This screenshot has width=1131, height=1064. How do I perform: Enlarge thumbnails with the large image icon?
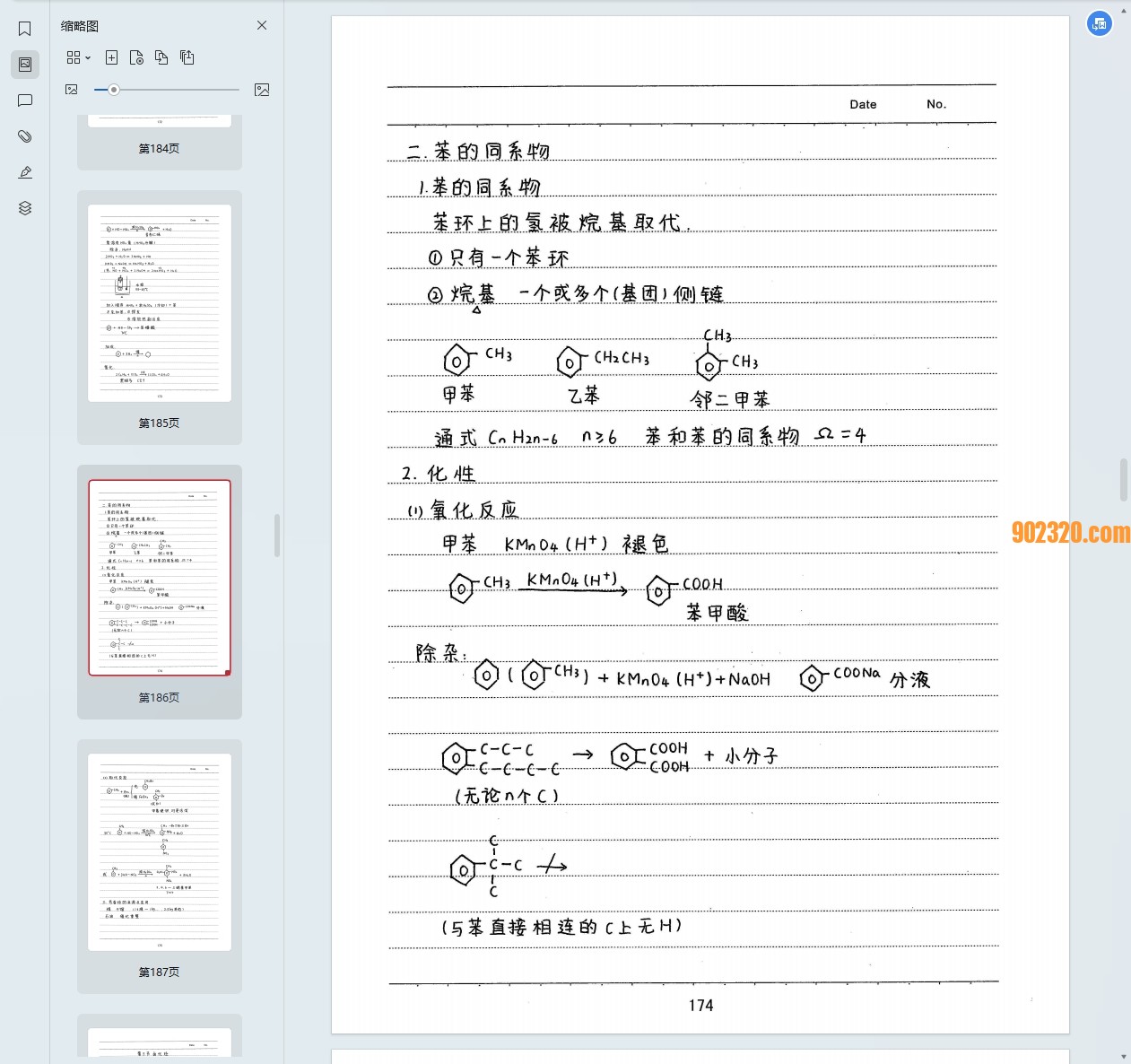tap(262, 90)
